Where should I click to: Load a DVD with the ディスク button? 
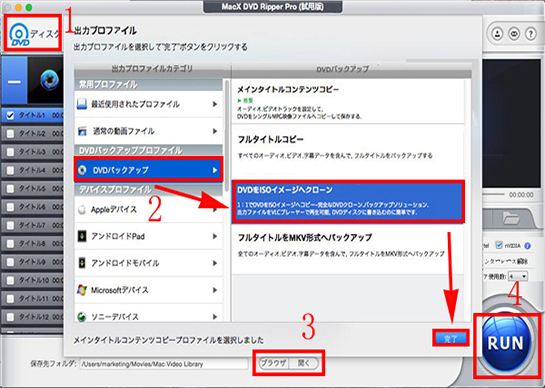34,33
